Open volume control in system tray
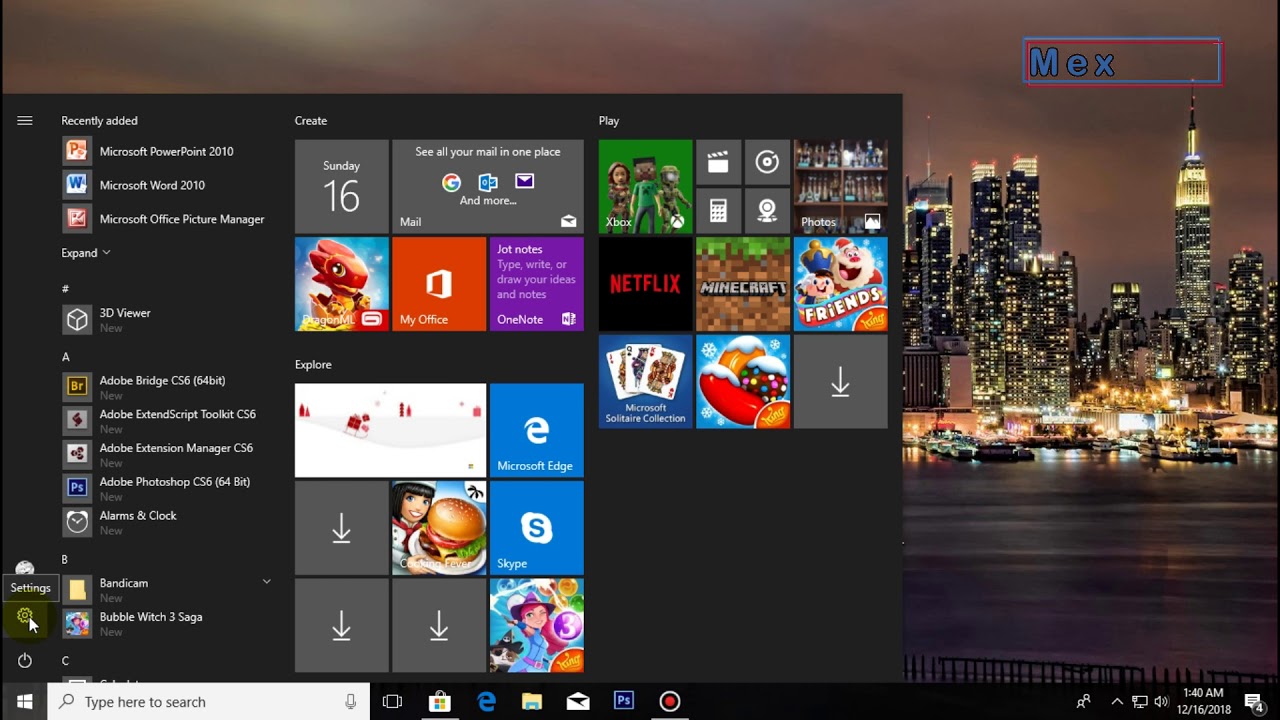This screenshot has width=1280, height=720. coord(1161,702)
